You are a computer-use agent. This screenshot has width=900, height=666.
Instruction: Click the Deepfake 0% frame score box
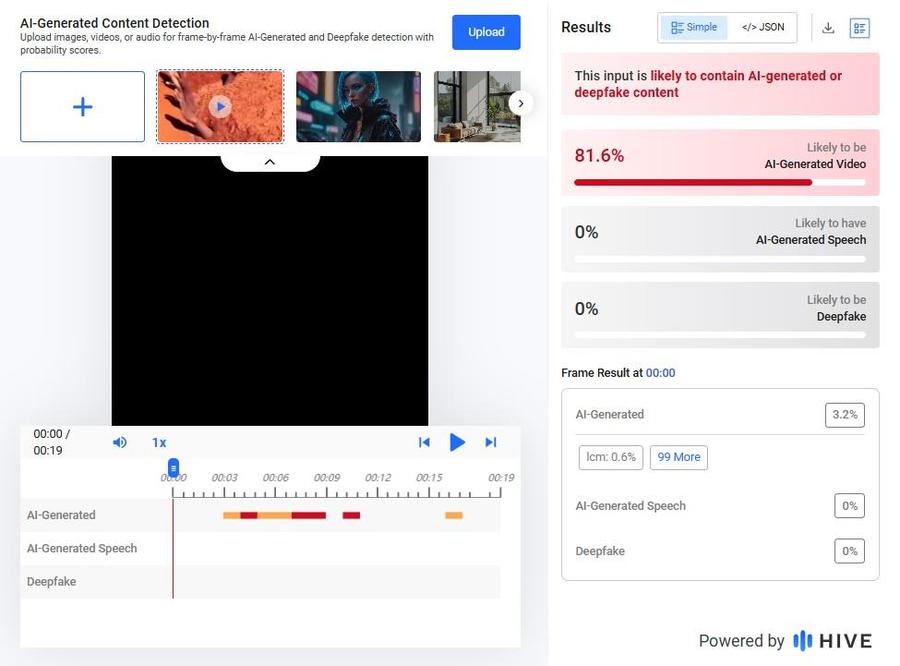click(849, 551)
